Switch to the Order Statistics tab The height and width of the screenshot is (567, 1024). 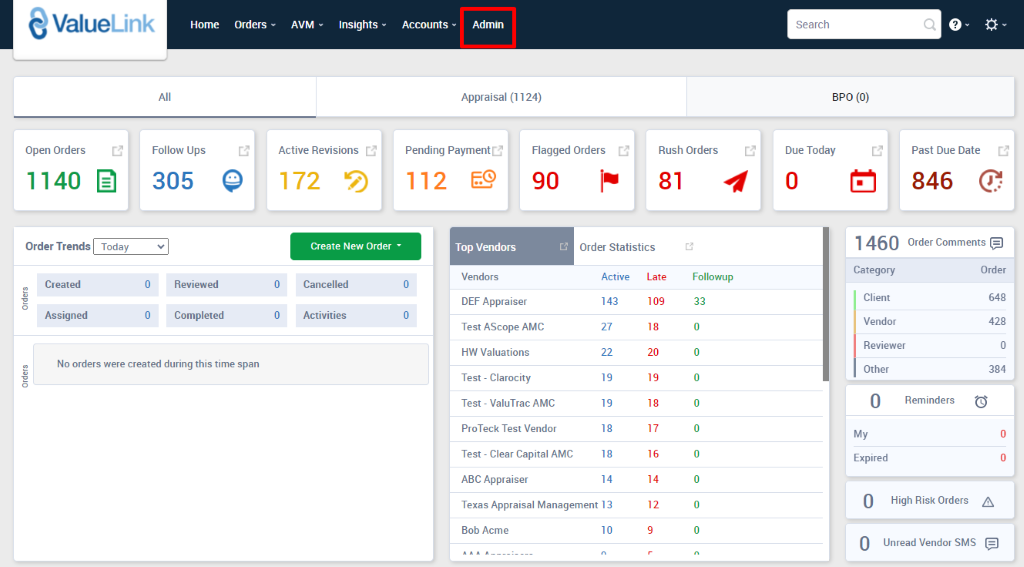pos(617,247)
